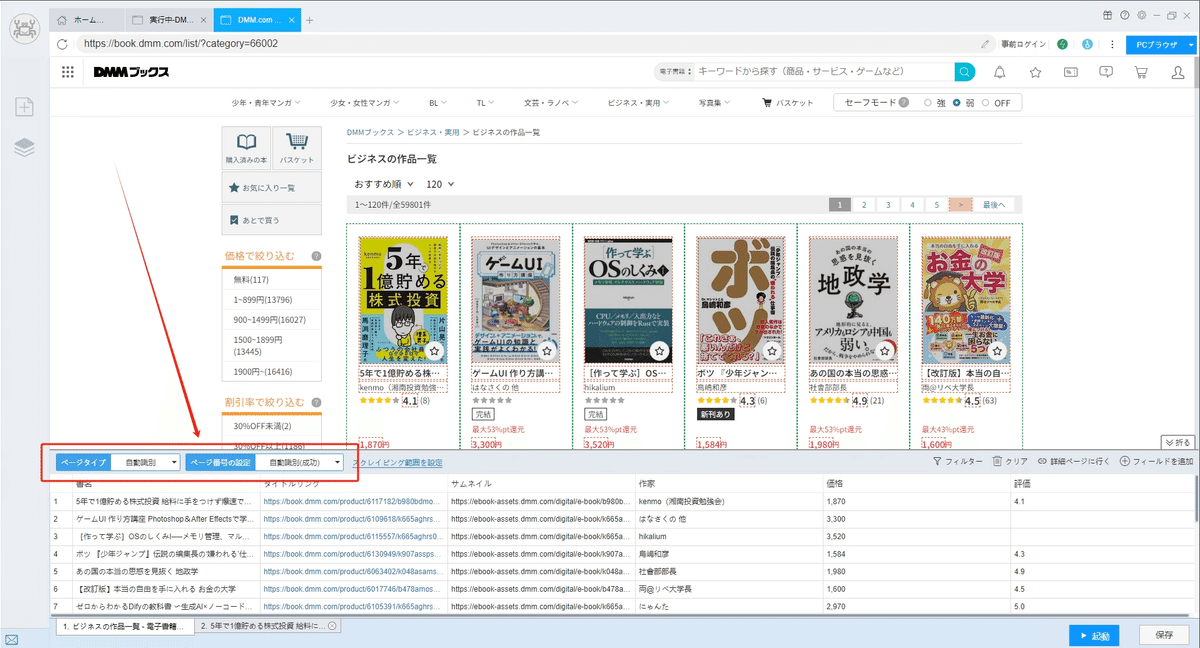The height and width of the screenshot is (648, 1200).
Task: Expand the 少年・青年マンガ menu
Action: pyautogui.click(x=264, y=103)
